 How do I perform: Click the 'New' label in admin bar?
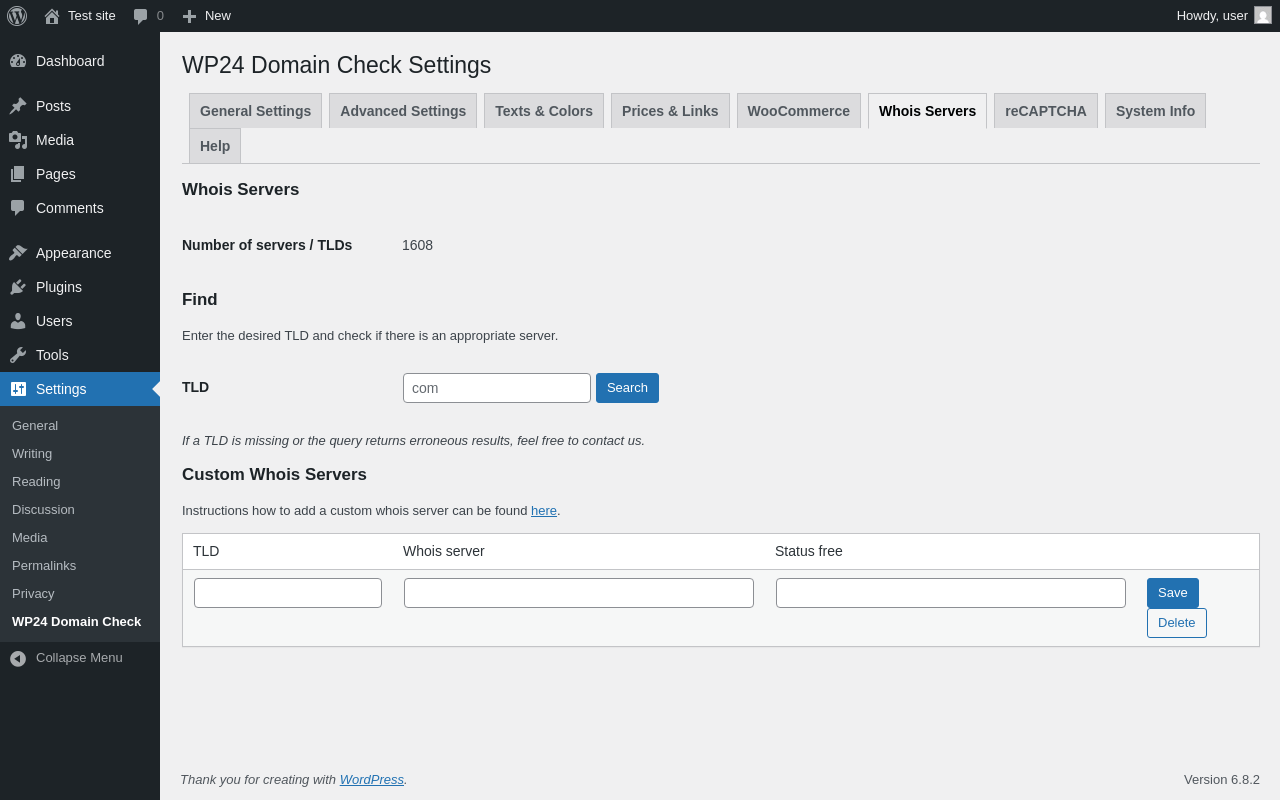pyautogui.click(x=218, y=16)
